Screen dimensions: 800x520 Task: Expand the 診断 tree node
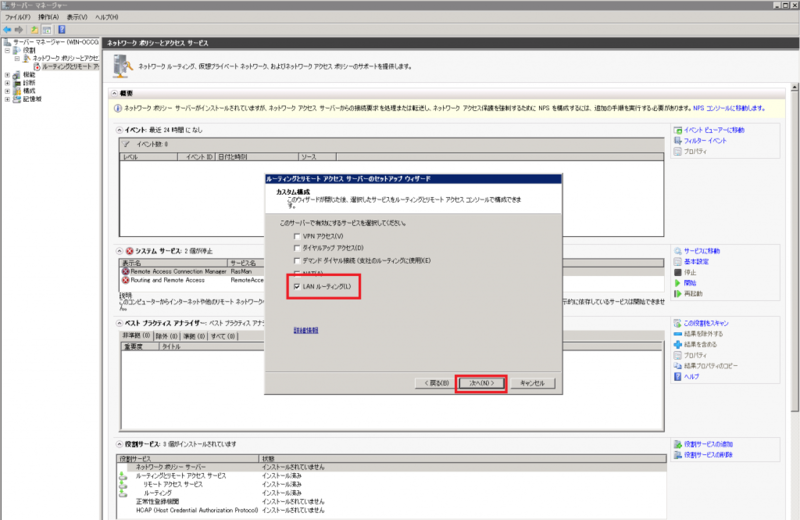pyautogui.click(x=7, y=83)
